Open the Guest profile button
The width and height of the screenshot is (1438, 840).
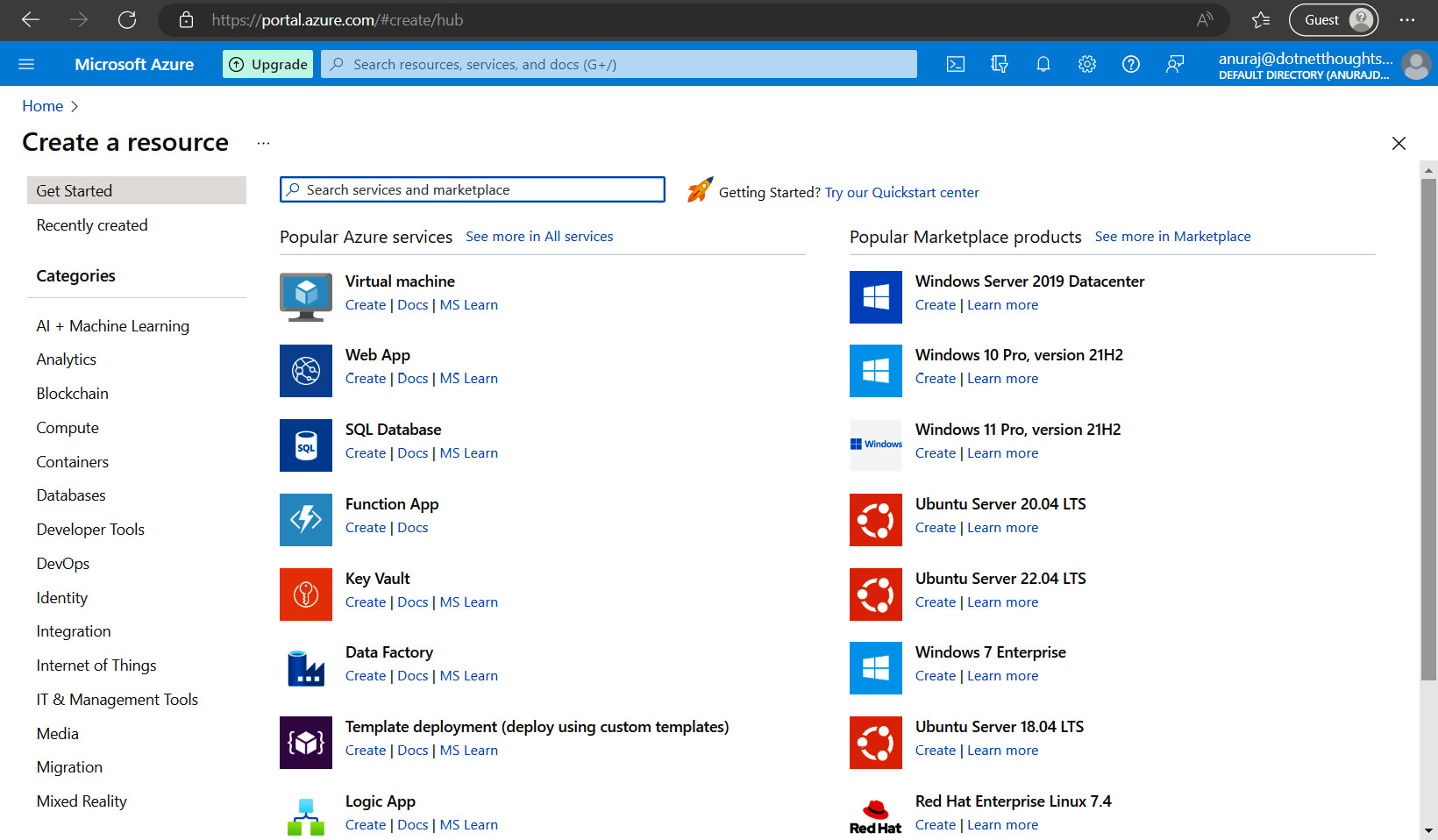click(1334, 19)
